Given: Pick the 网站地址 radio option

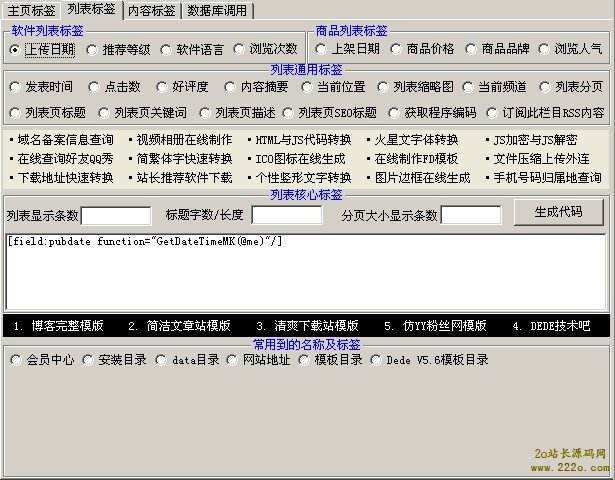Looking at the screenshot, I should tap(232, 360).
